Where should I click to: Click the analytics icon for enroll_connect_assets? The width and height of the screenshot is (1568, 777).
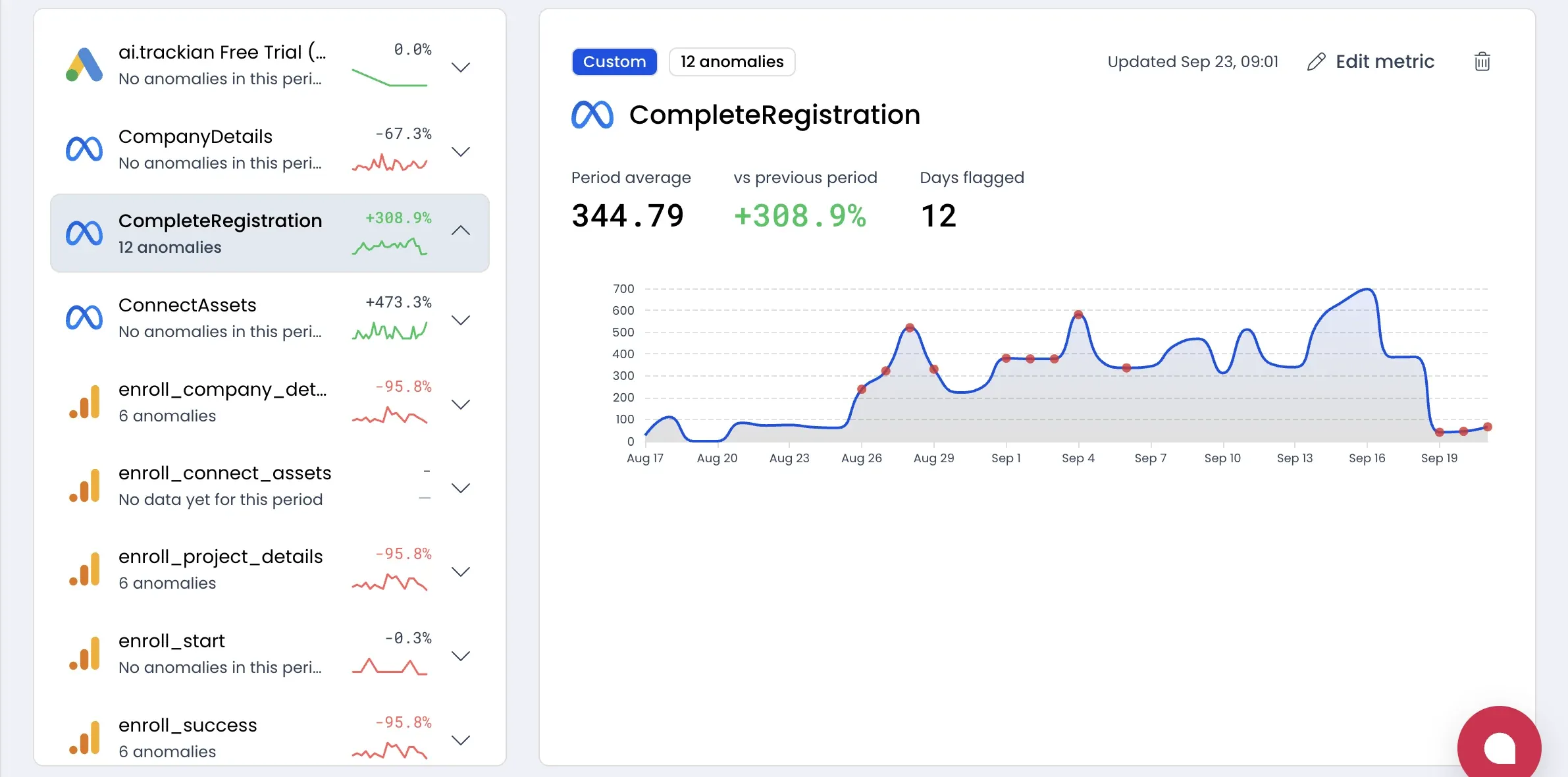(x=84, y=486)
